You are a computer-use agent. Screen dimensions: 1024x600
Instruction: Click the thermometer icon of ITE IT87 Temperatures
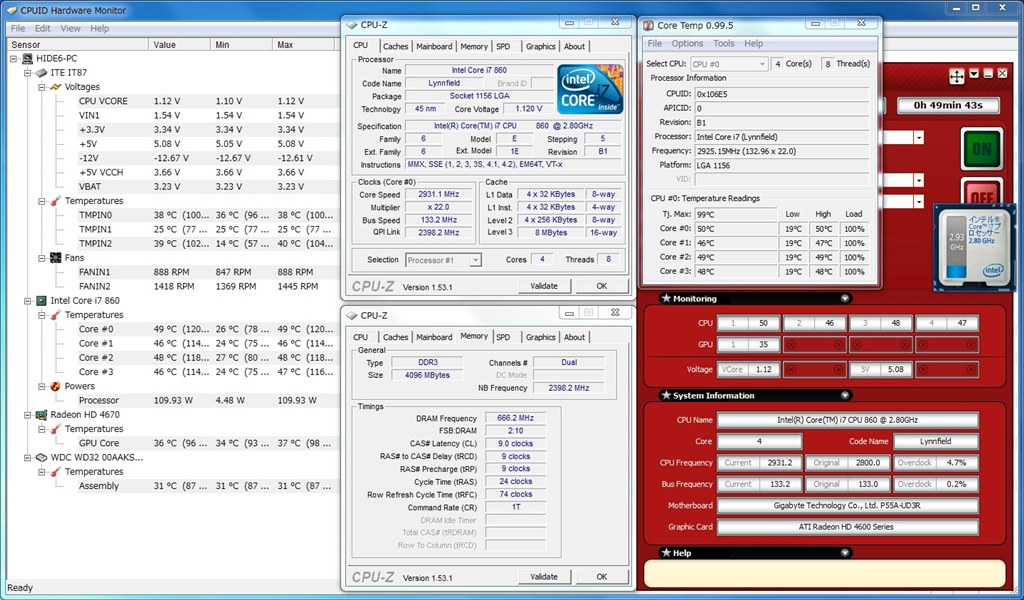56,200
